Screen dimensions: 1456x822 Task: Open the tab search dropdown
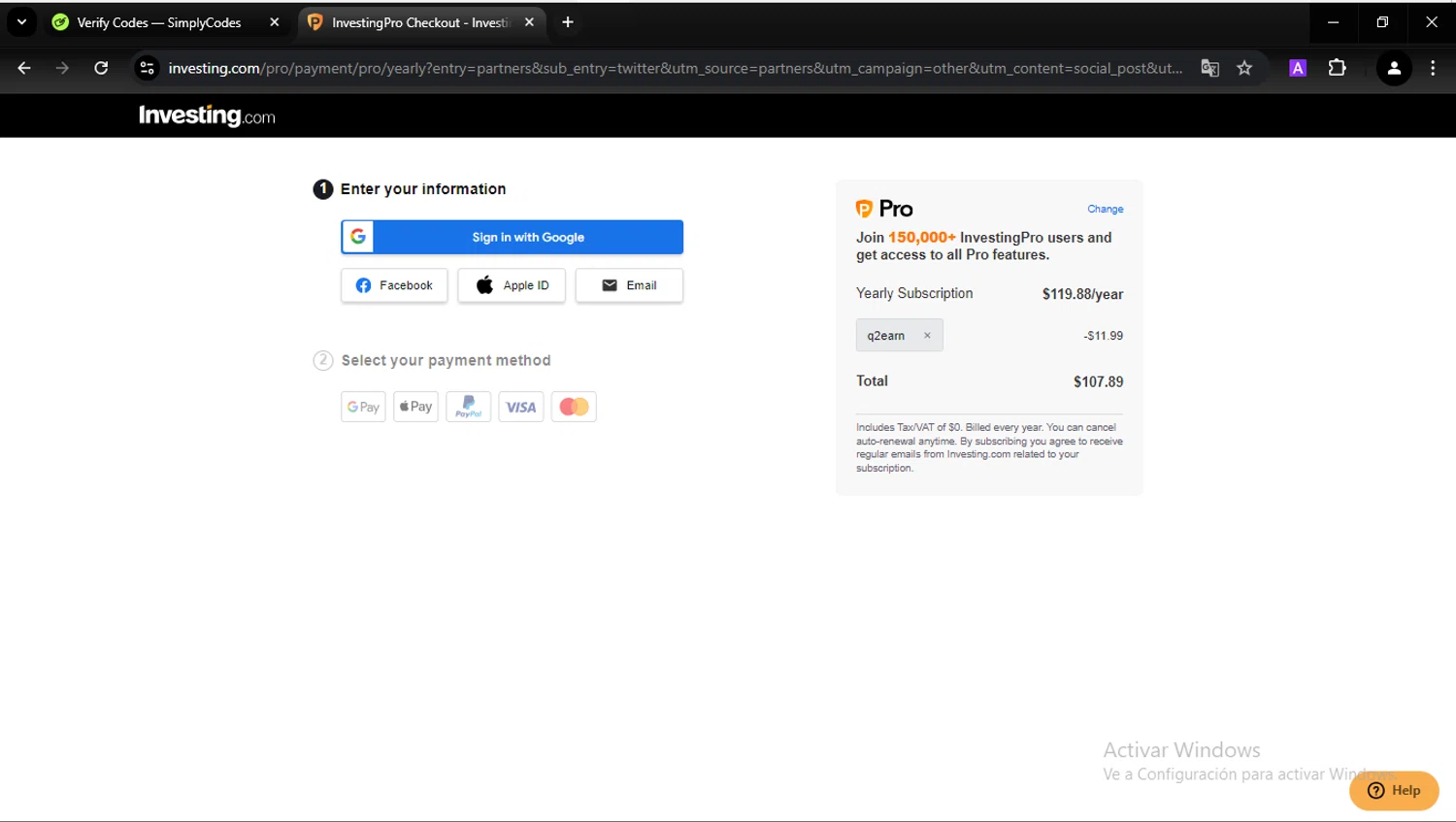pos(21,22)
